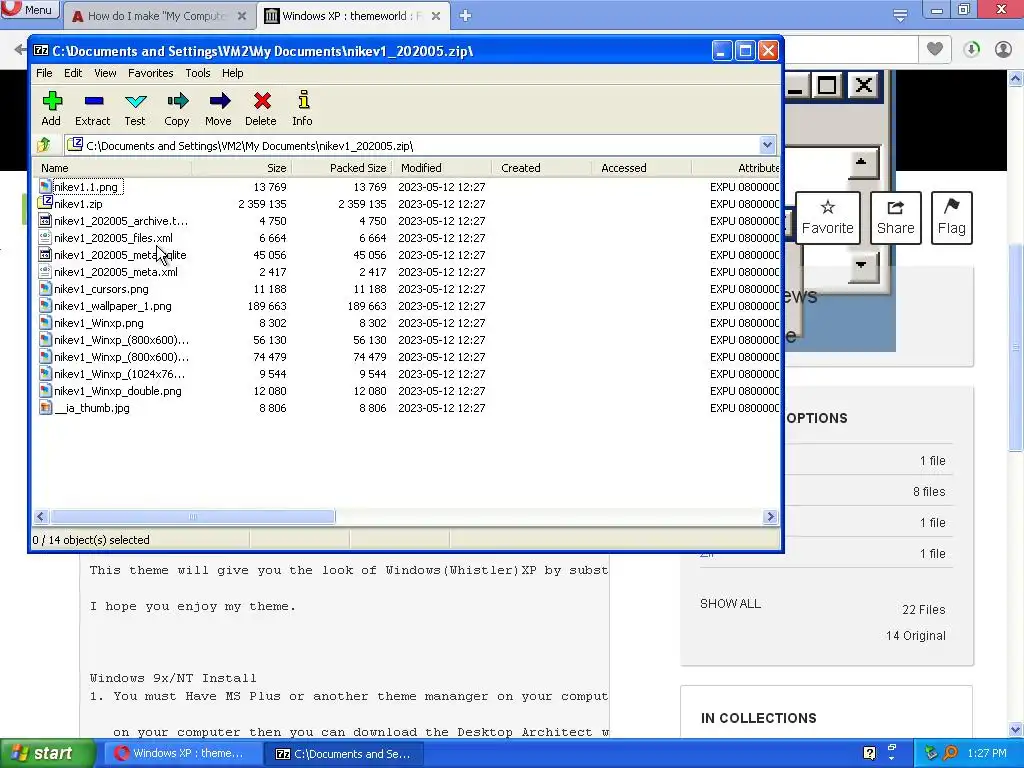Open the Info toolbar icon

[x=302, y=108]
